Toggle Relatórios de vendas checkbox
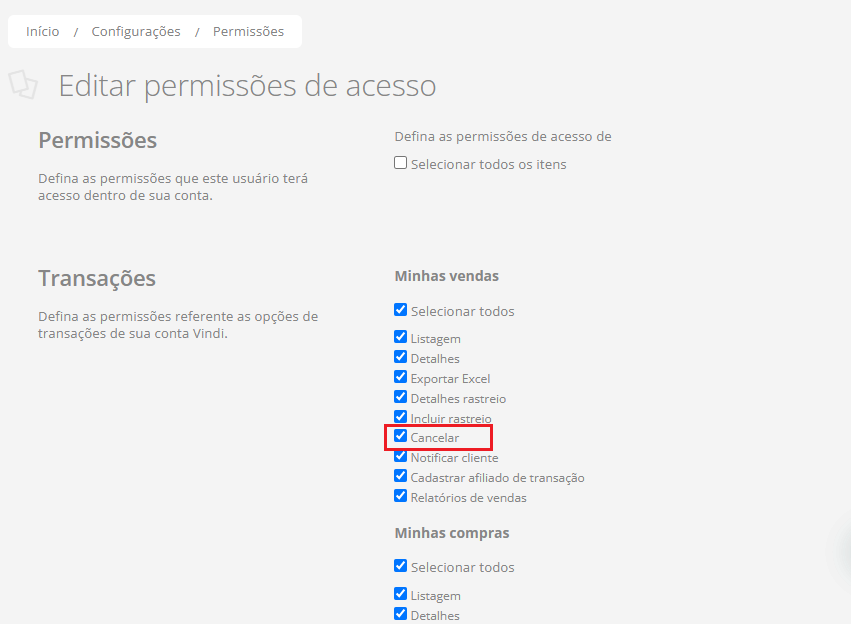 (401, 496)
